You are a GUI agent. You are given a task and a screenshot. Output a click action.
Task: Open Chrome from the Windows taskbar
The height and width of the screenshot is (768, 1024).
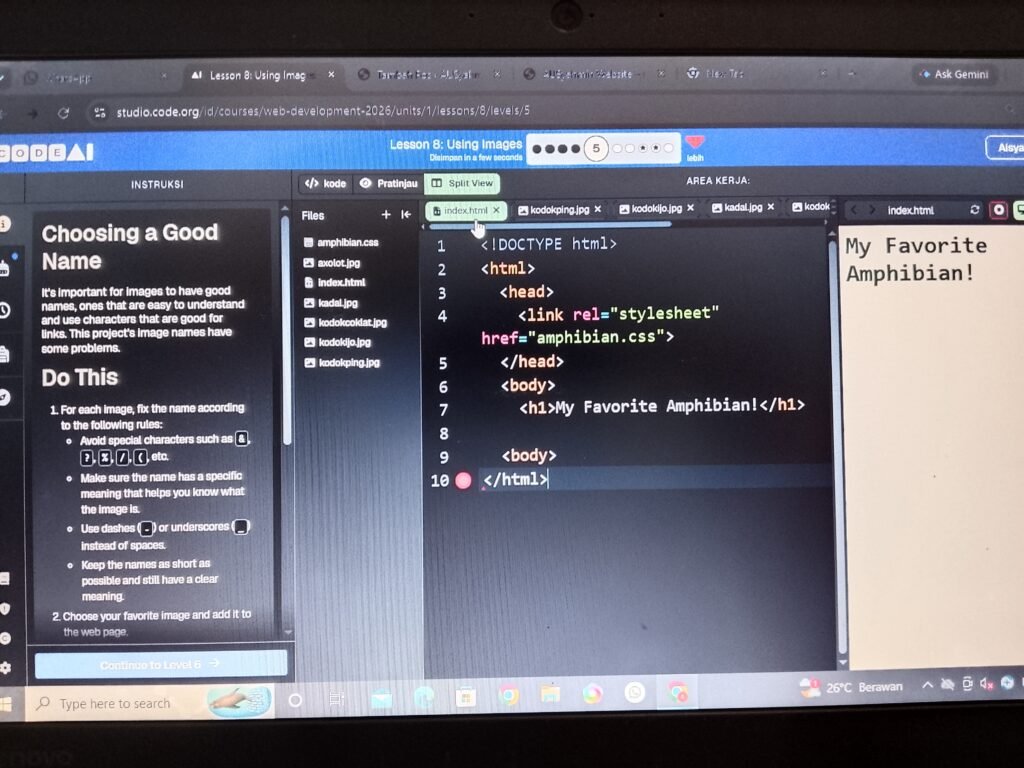click(509, 695)
